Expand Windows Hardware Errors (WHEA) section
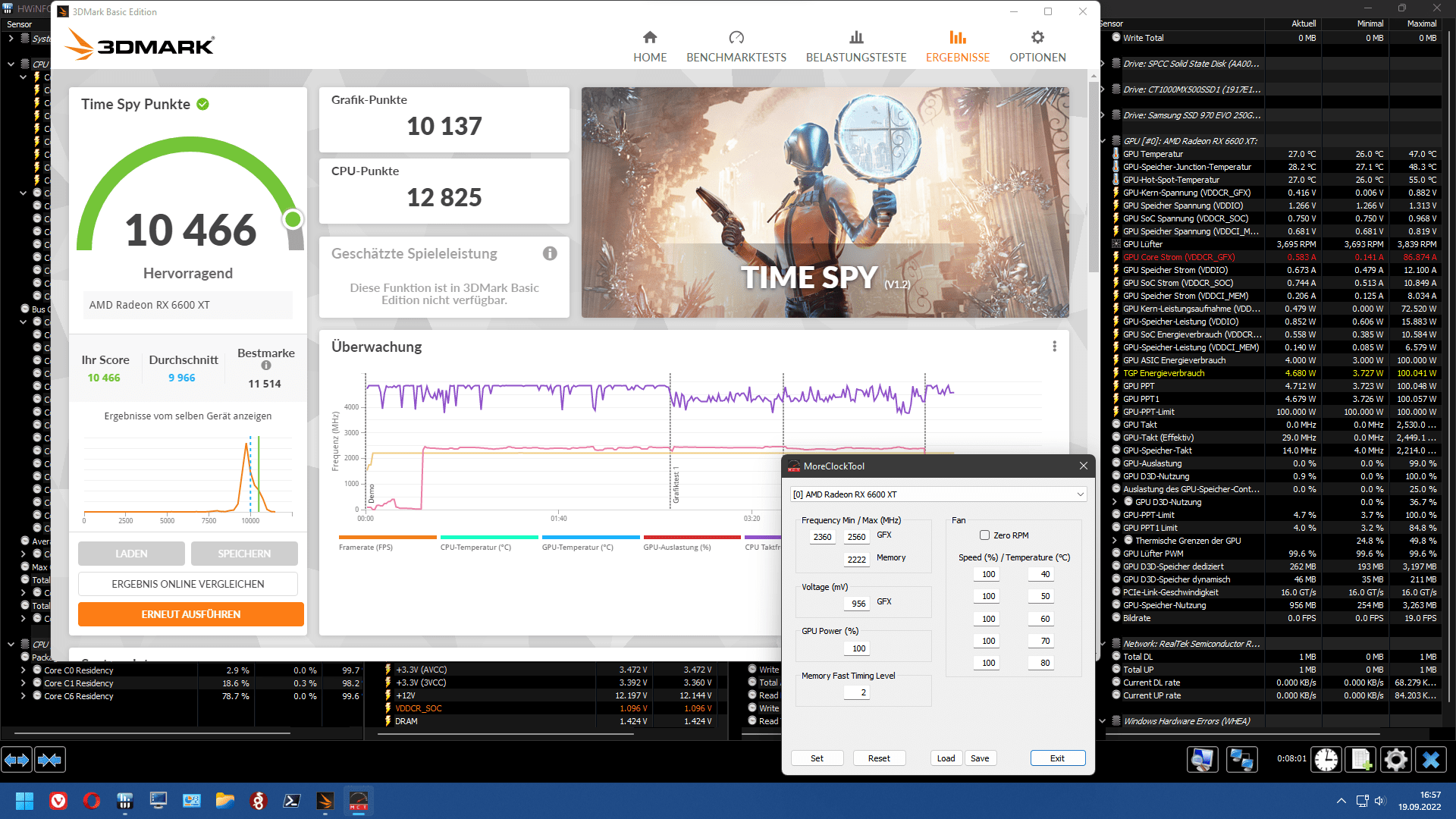This screenshot has height=819, width=1456. pyautogui.click(x=1103, y=721)
